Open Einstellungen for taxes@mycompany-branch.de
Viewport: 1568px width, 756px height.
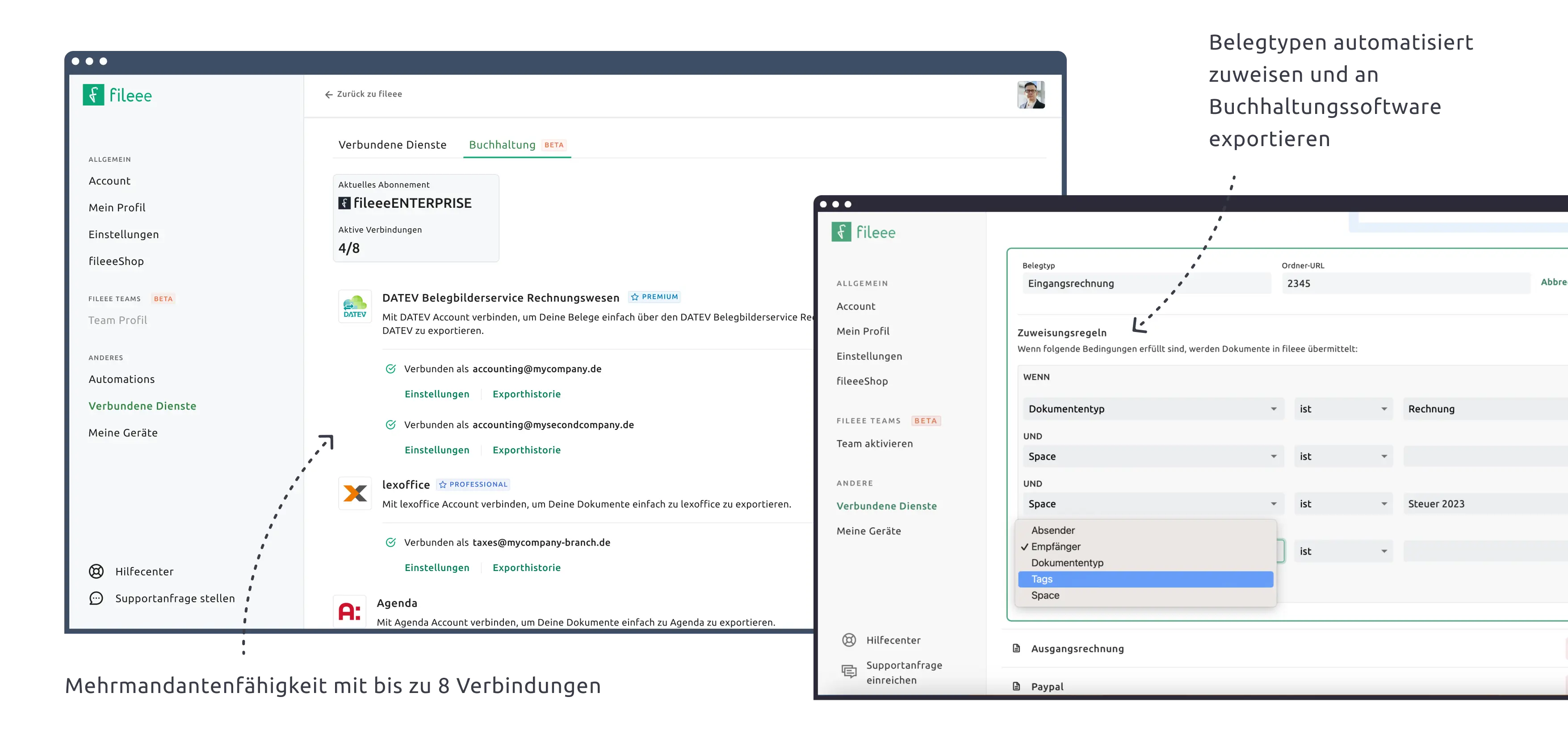click(437, 567)
